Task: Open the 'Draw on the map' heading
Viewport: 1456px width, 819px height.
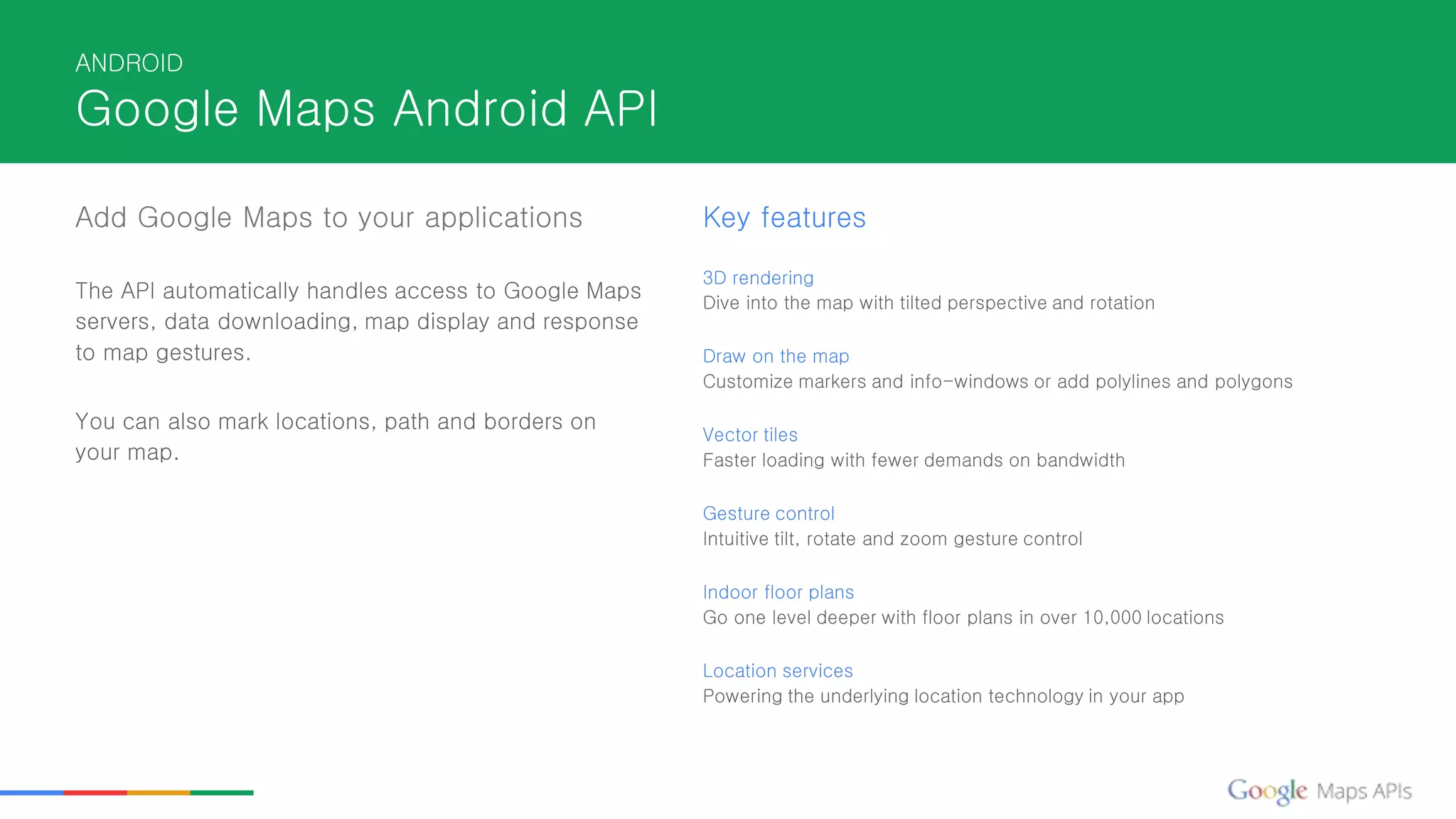Action: tap(776, 356)
